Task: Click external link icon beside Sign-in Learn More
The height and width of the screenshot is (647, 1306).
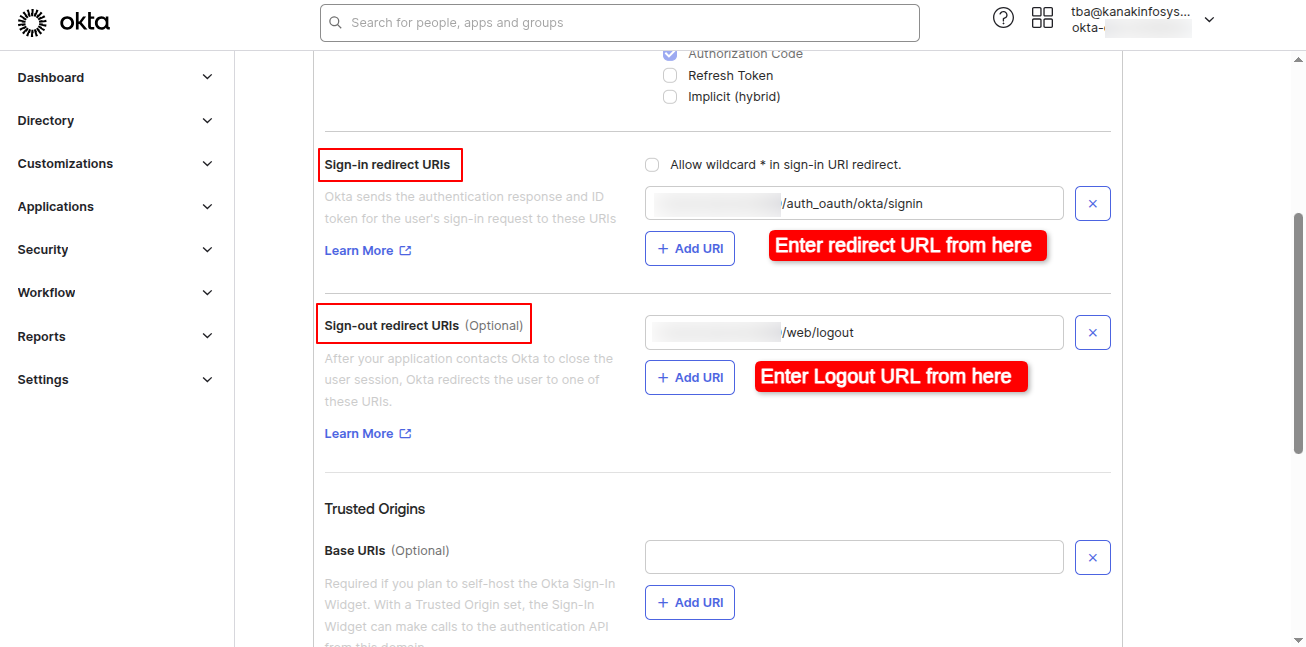Action: (405, 251)
